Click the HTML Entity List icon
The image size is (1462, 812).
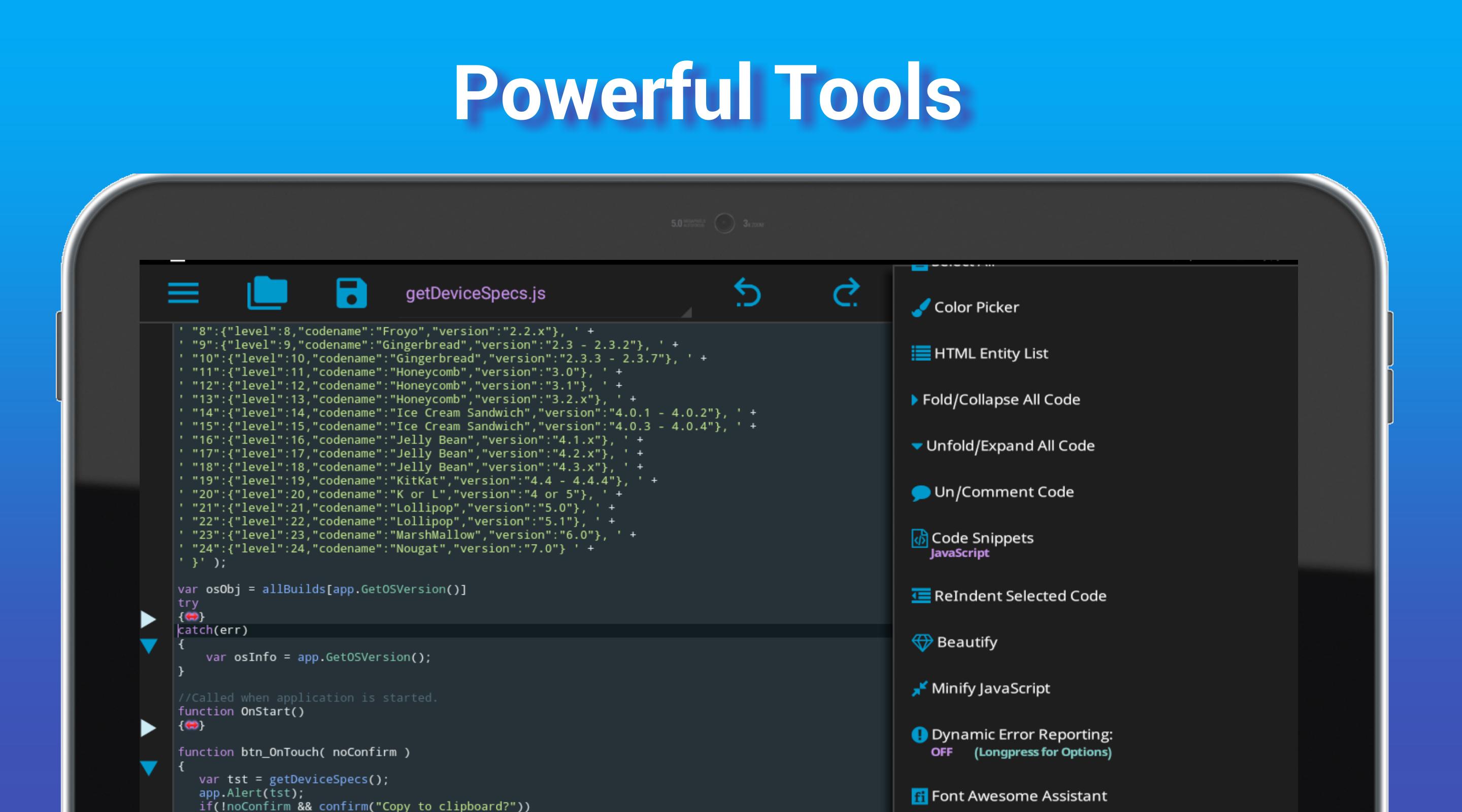point(920,353)
